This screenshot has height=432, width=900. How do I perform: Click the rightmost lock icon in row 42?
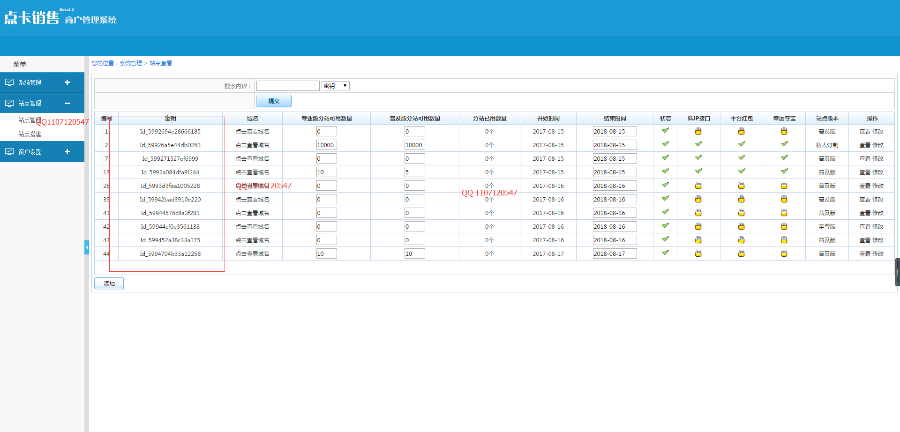[x=784, y=227]
